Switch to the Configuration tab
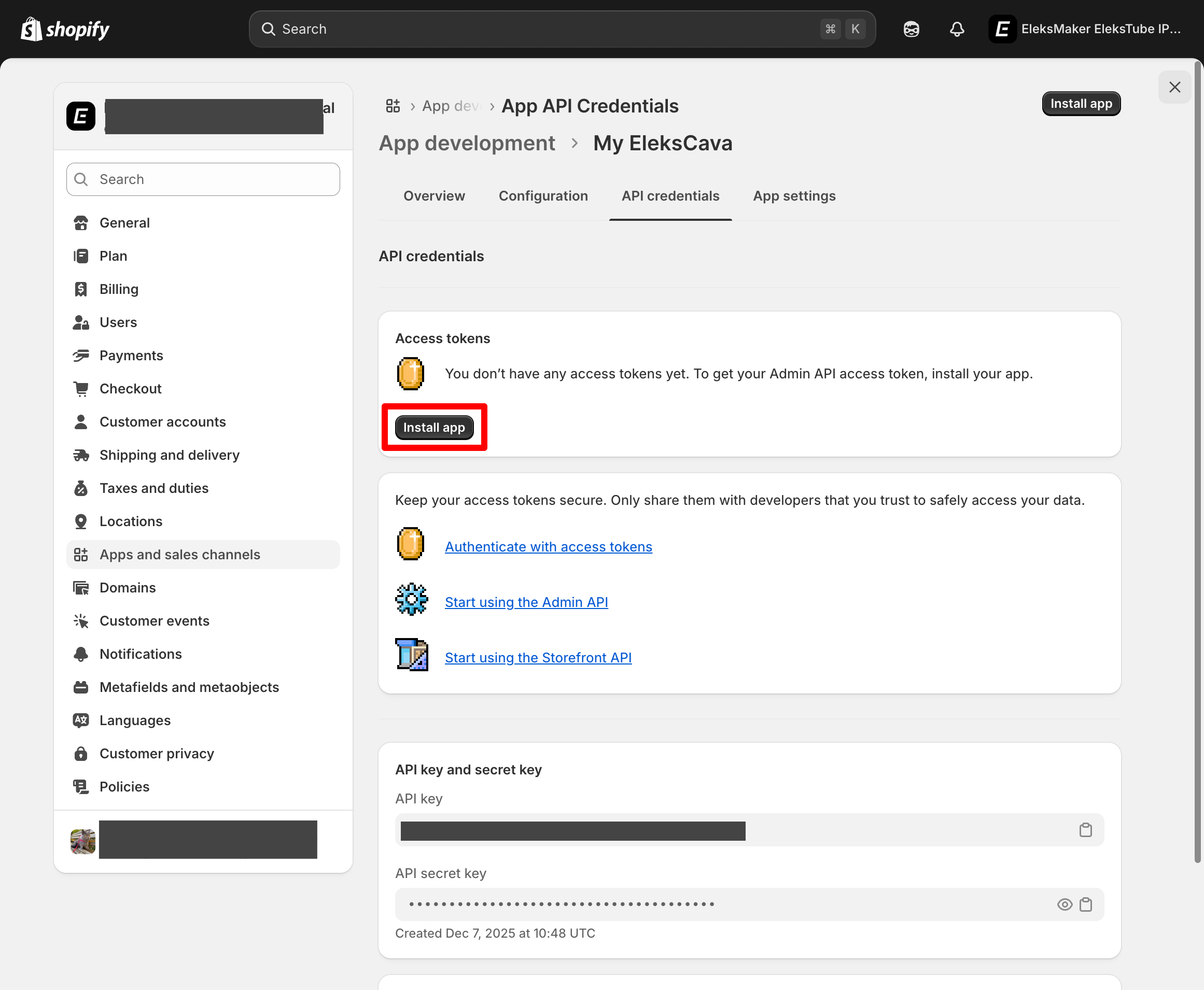1204x990 pixels. [x=543, y=195]
